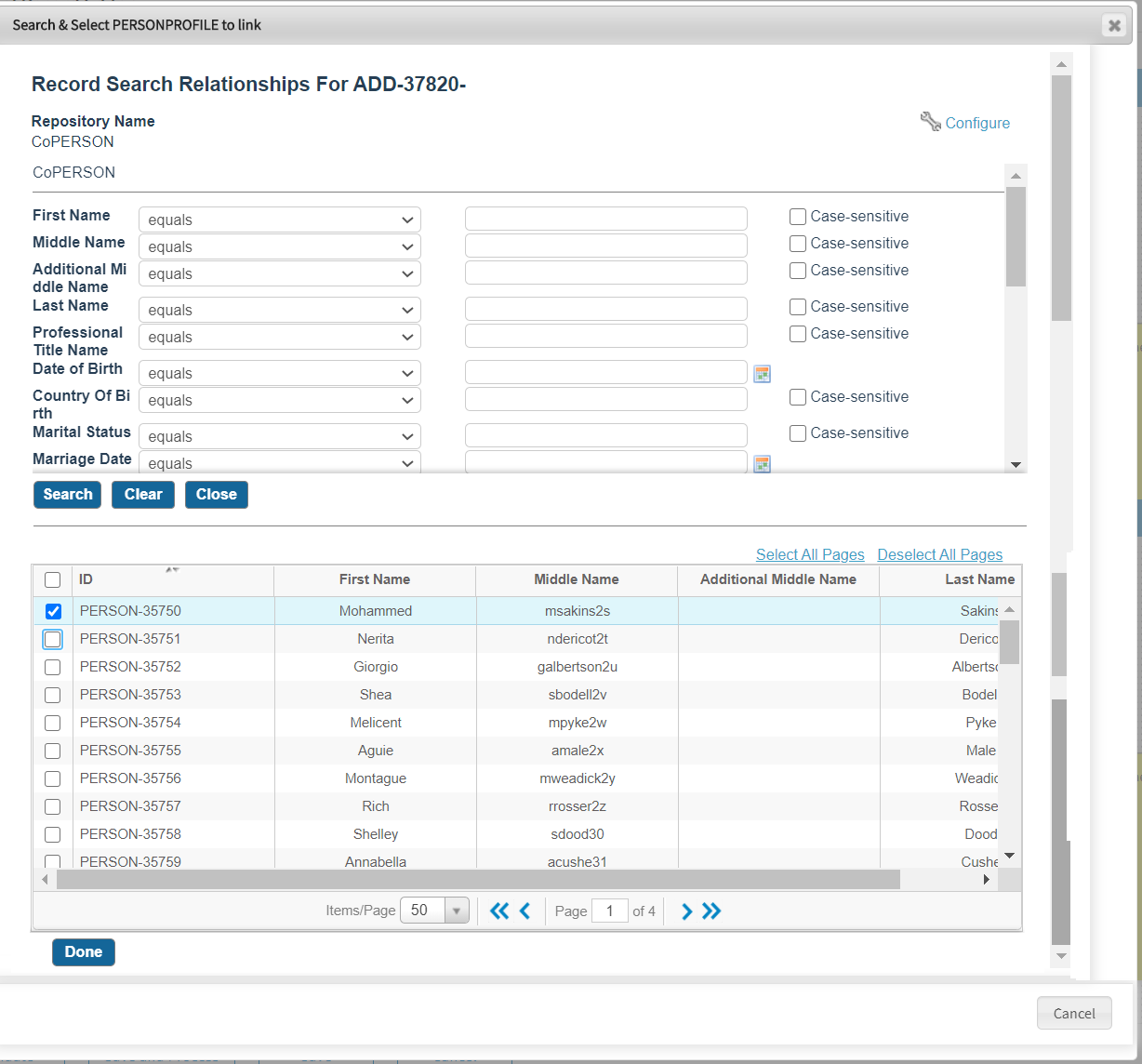Click the Configure wrench icon
The image size is (1142, 1064).
coord(930,122)
